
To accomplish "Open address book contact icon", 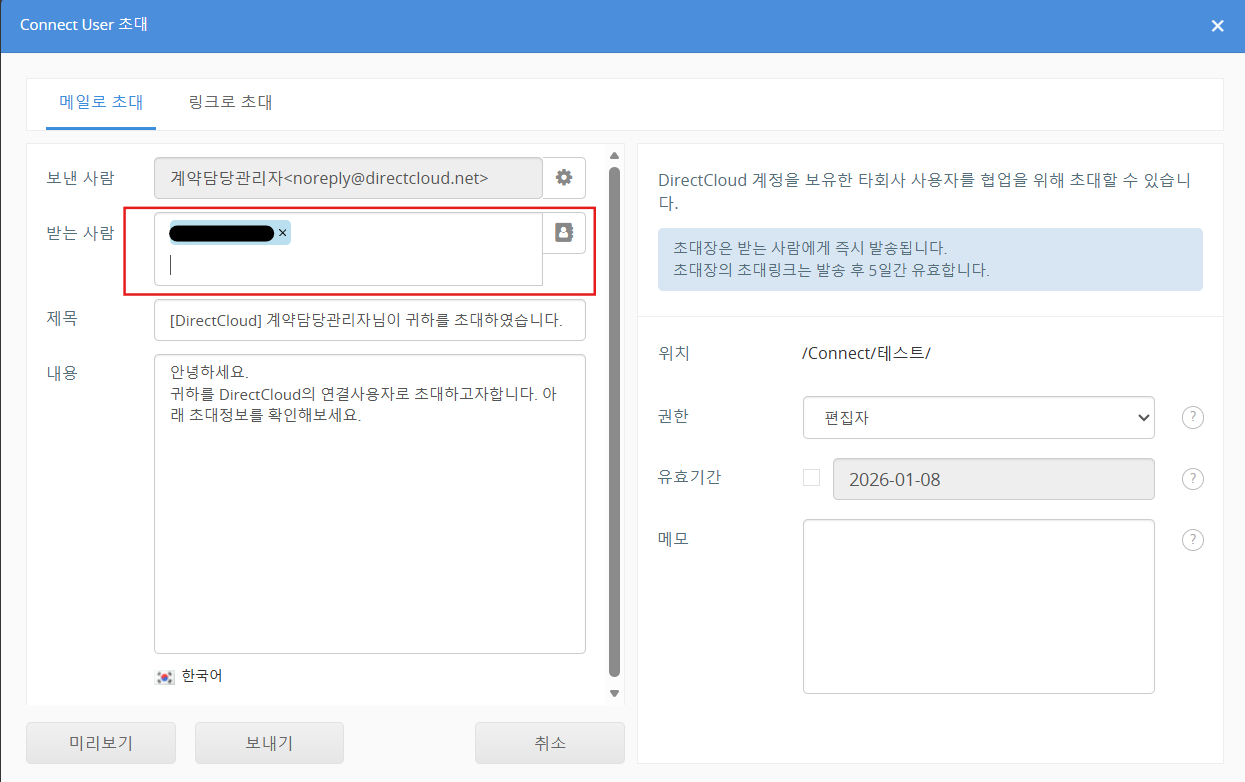I will pos(564,232).
